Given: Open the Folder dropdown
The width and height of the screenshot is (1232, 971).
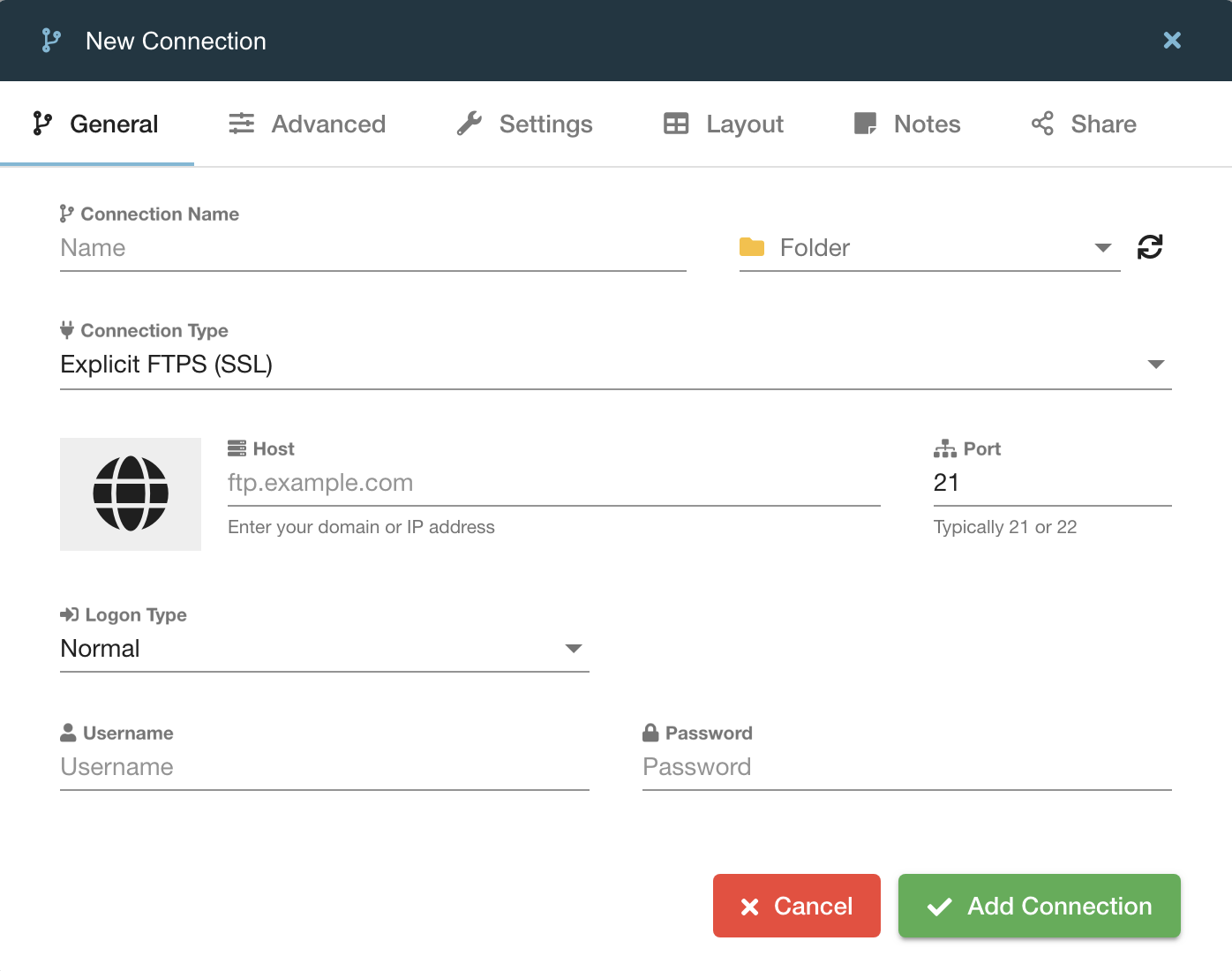Looking at the screenshot, I should 930,248.
